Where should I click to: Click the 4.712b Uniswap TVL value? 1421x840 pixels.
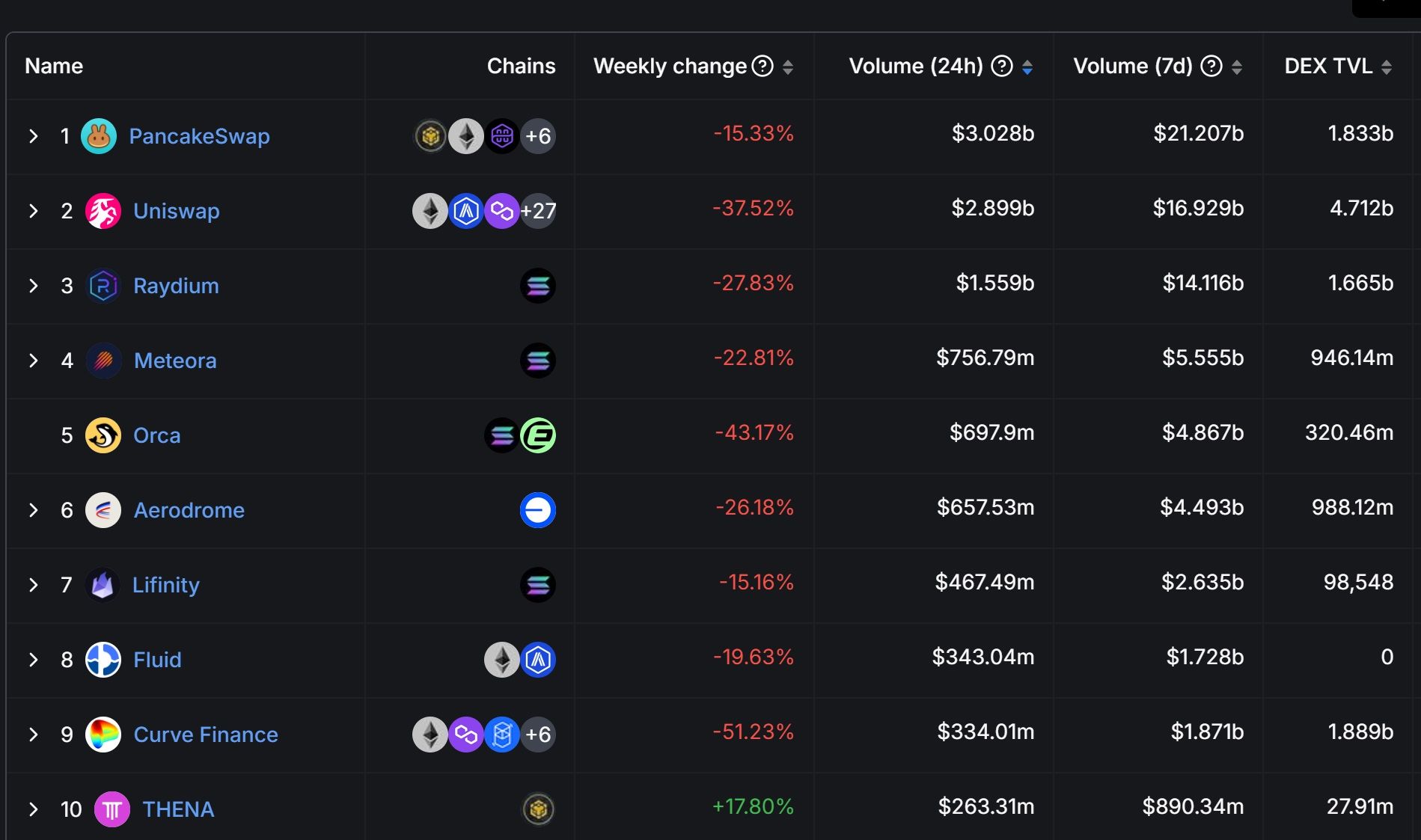point(1361,208)
